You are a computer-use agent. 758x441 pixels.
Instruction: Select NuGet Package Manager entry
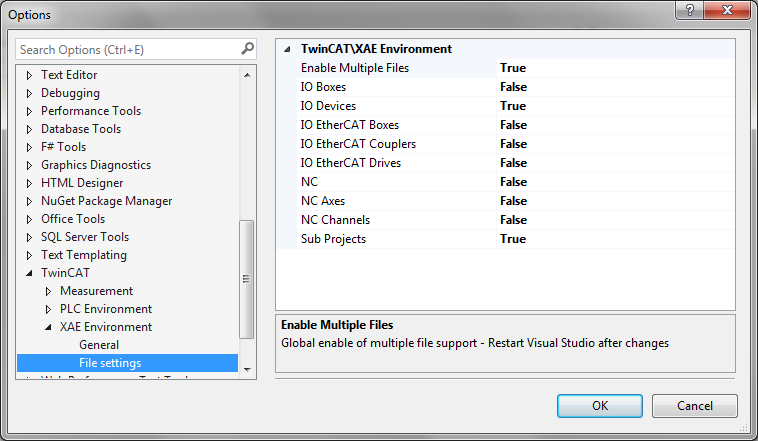106,201
